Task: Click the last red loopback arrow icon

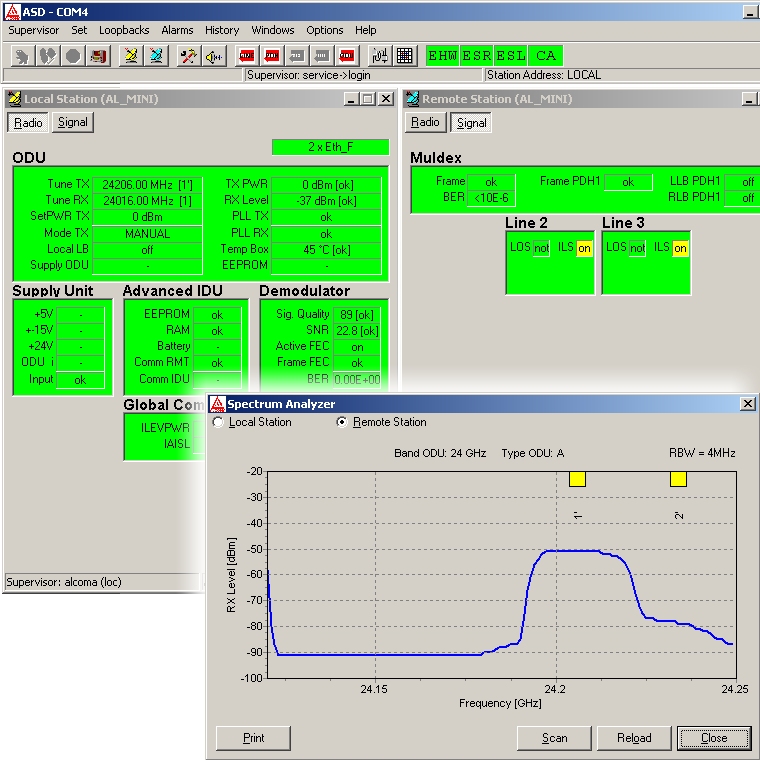Action: click(347, 56)
